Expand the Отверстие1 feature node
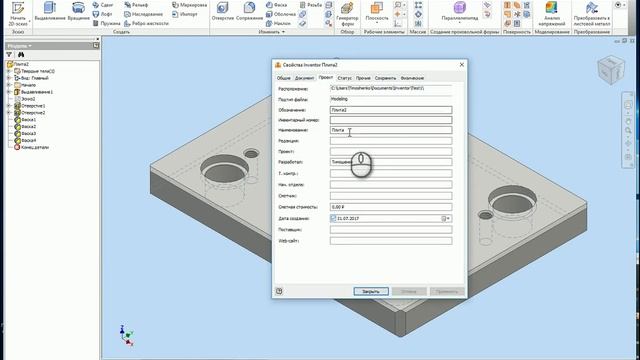Image resolution: width=640 pixels, height=360 pixels. [9, 106]
